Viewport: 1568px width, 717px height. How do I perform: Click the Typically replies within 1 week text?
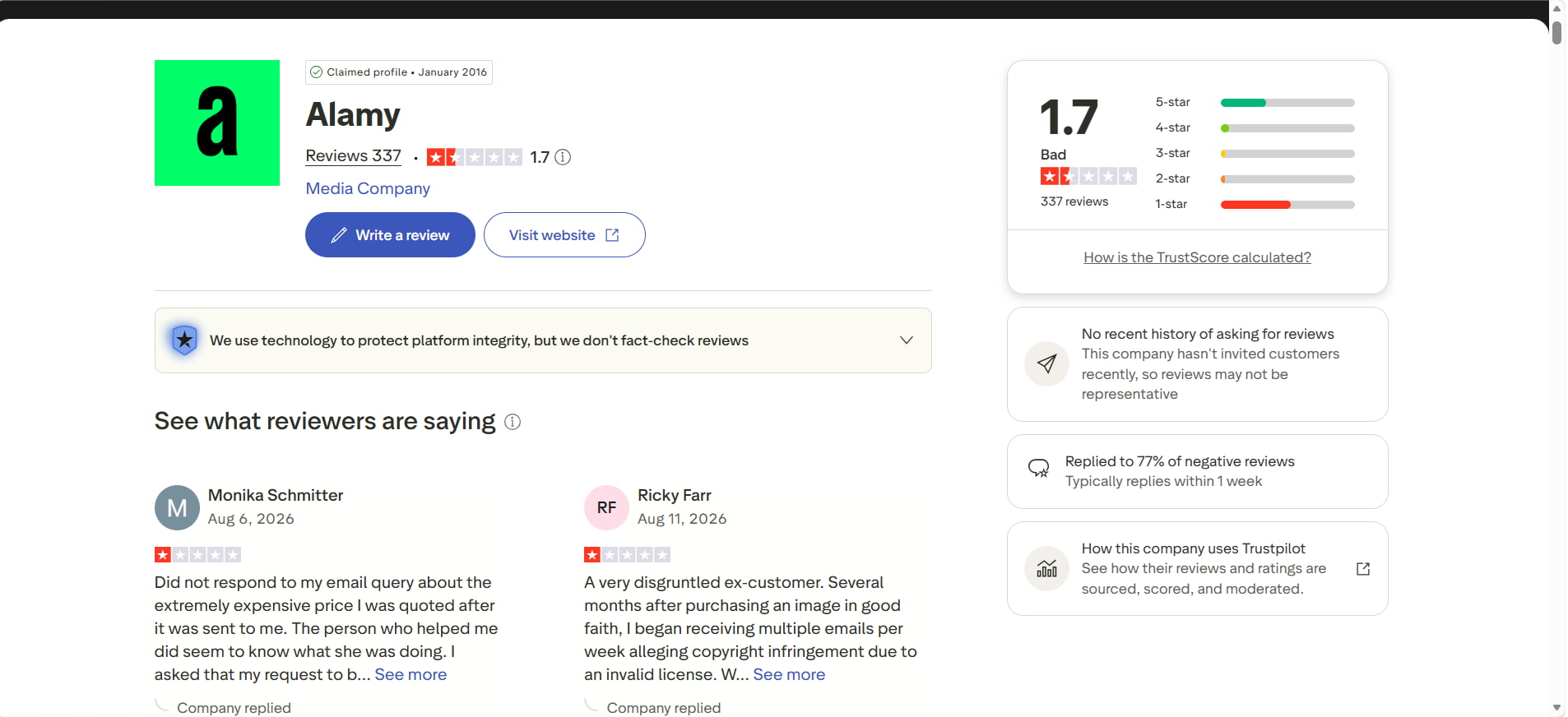(1163, 481)
